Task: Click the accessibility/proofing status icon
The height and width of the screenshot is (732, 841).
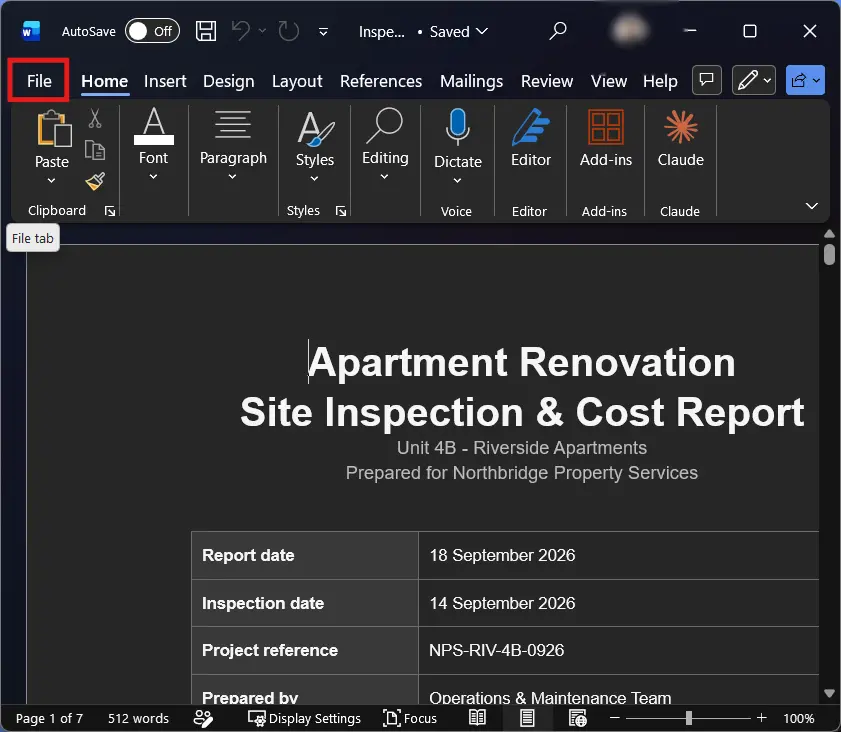Action: tap(203, 718)
